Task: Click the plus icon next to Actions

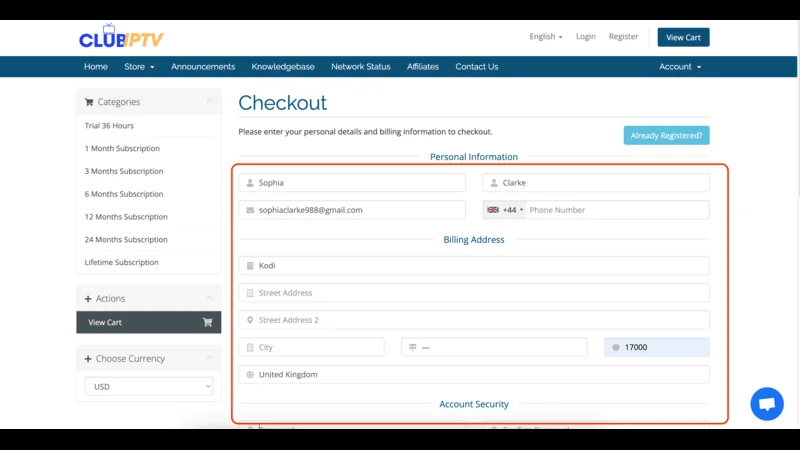Action: [88, 299]
